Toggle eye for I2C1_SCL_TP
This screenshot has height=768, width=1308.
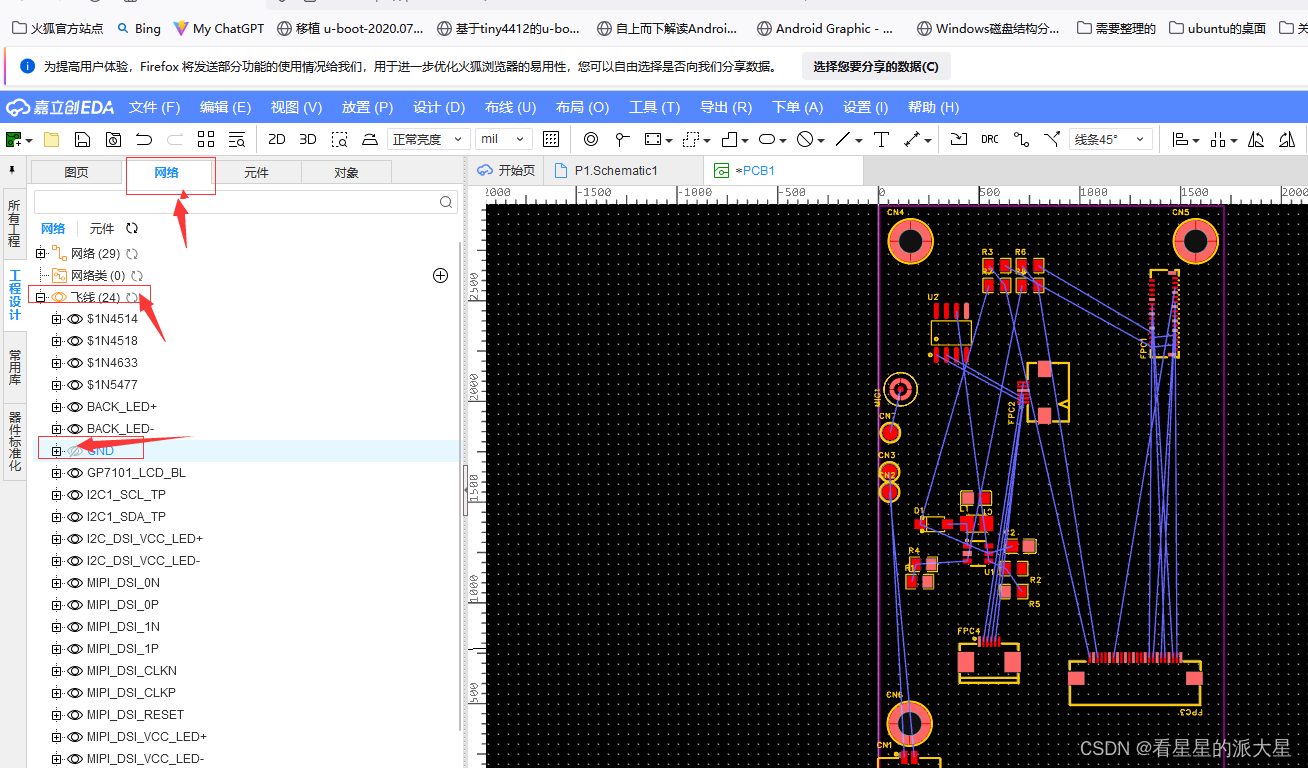(75, 495)
